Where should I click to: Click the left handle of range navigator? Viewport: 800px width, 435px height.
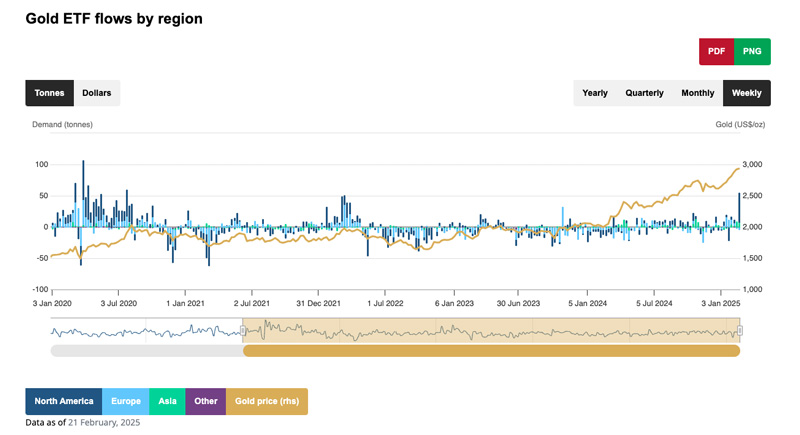point(243,331)
